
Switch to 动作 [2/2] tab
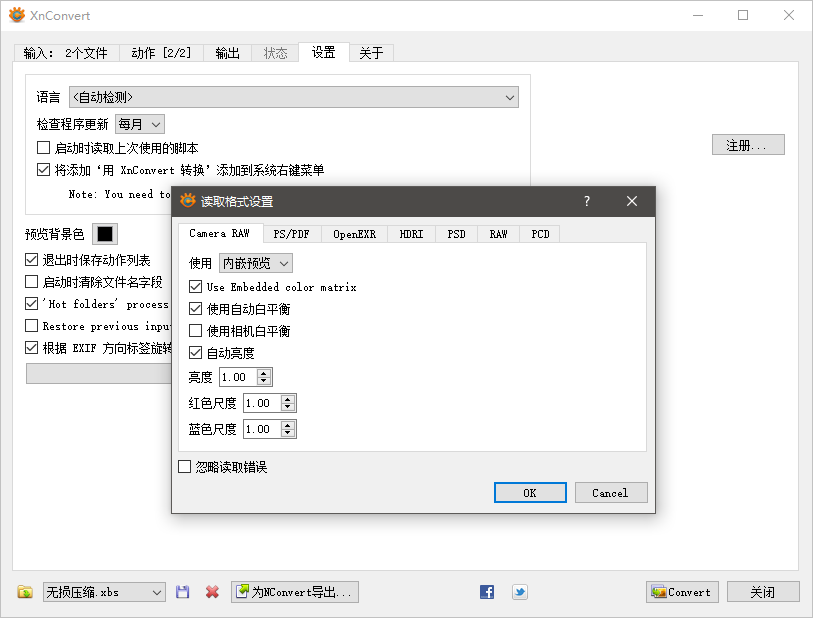161,53
